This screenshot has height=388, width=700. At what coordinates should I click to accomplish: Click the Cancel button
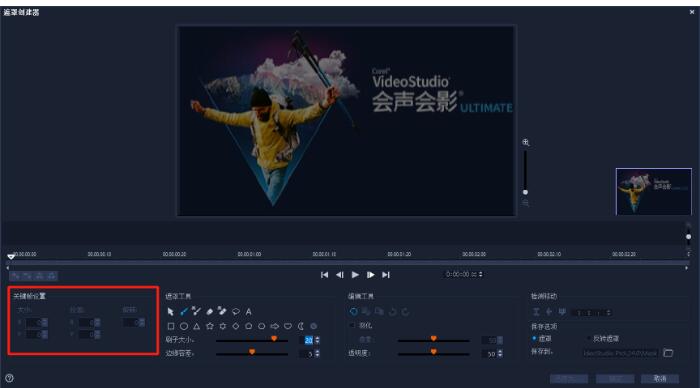tap(660, 379)
